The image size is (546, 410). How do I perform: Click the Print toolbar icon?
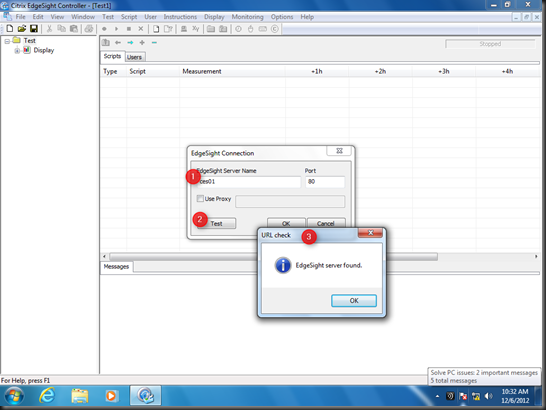(x=89, y=29)
